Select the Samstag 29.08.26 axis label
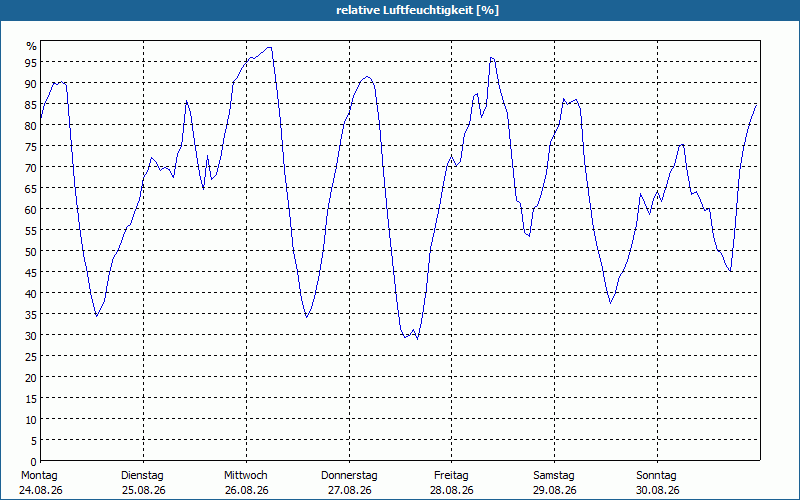Image resolution: width=800 pixels, height=500 pixels. [x=554, y=483]
